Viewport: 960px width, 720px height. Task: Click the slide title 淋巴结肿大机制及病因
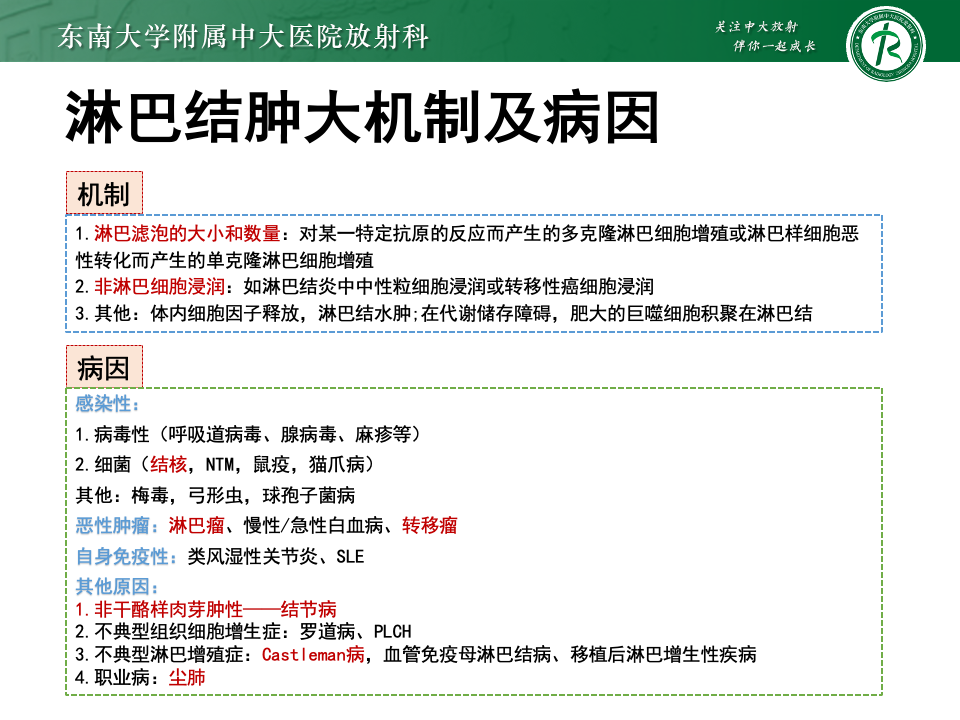362,117
